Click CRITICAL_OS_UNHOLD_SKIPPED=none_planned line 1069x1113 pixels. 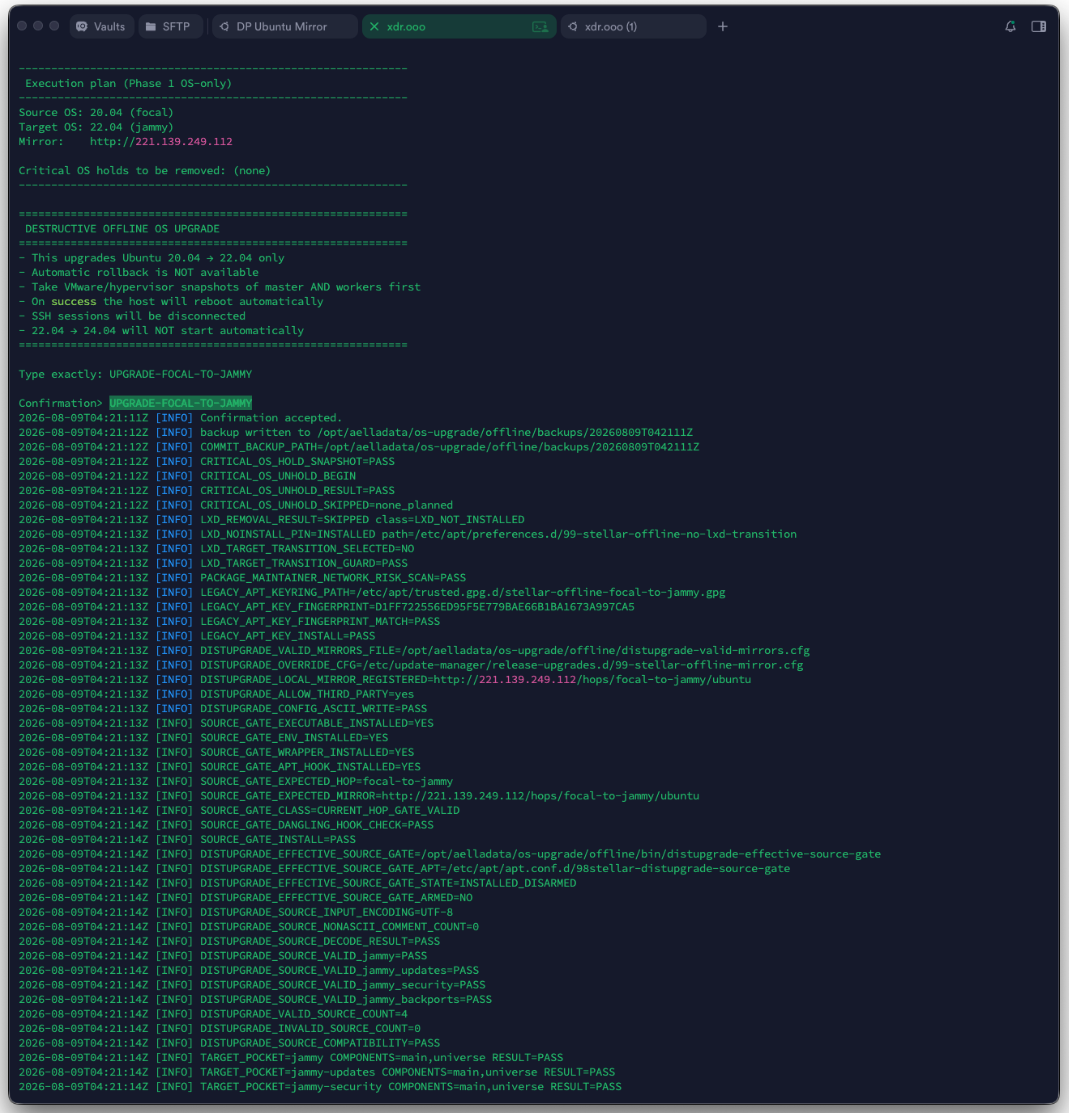click(x=236, y=505)
